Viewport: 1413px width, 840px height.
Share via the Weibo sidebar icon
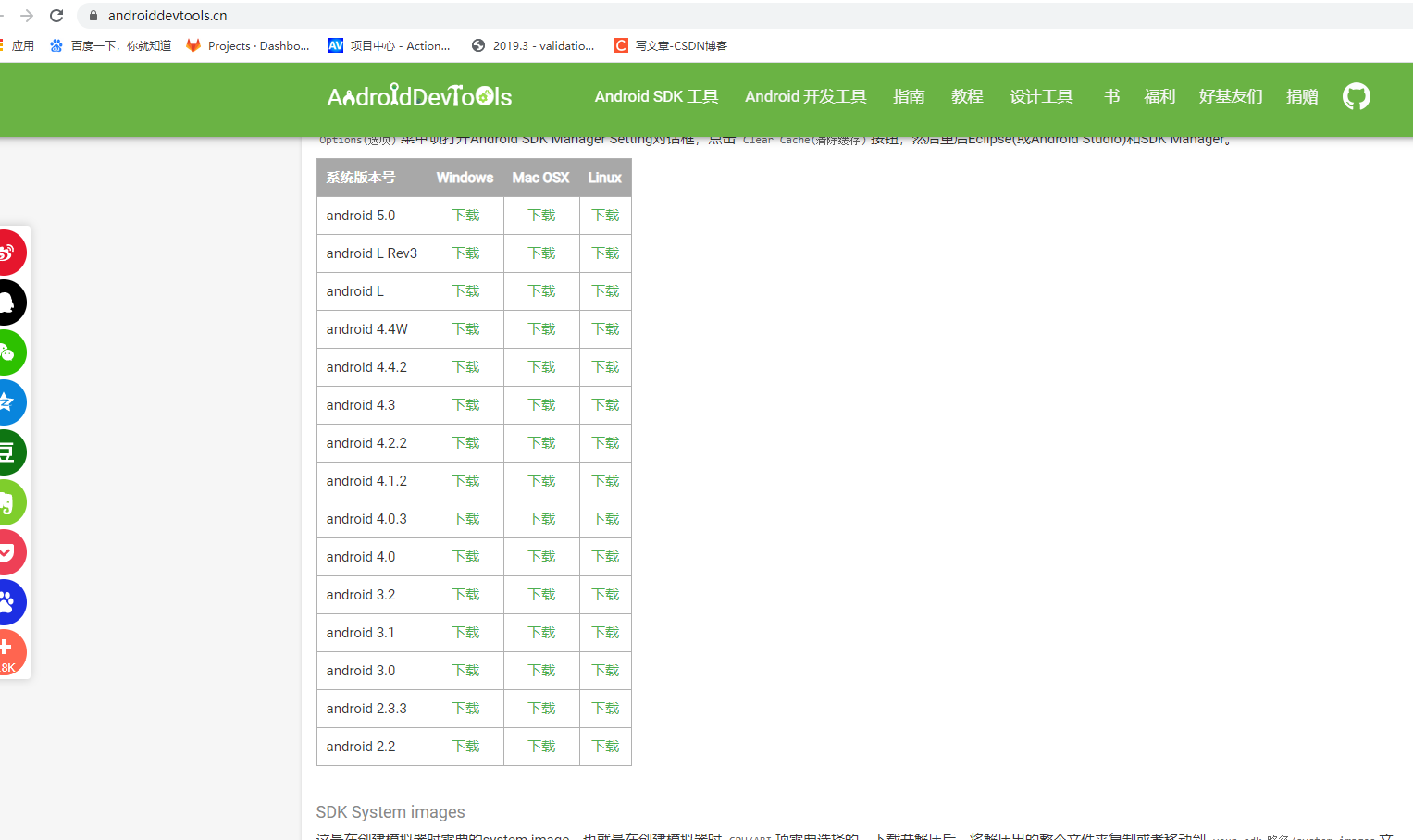[x=7, y=253]
